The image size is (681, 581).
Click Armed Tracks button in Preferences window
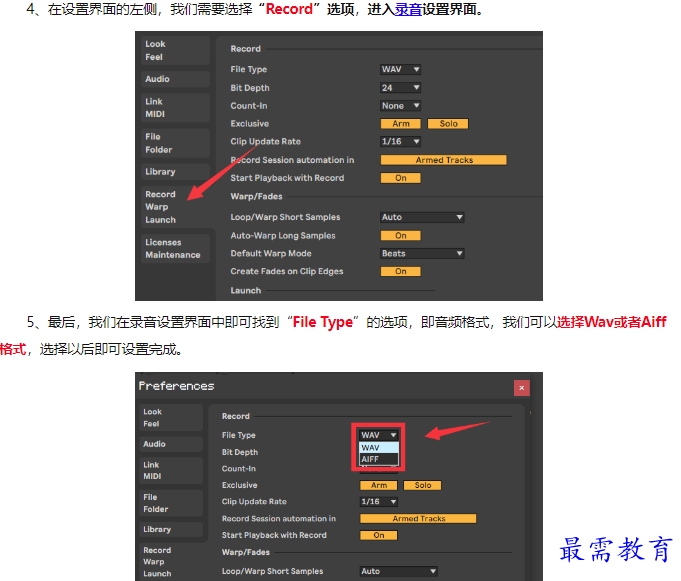coord(418,518)
